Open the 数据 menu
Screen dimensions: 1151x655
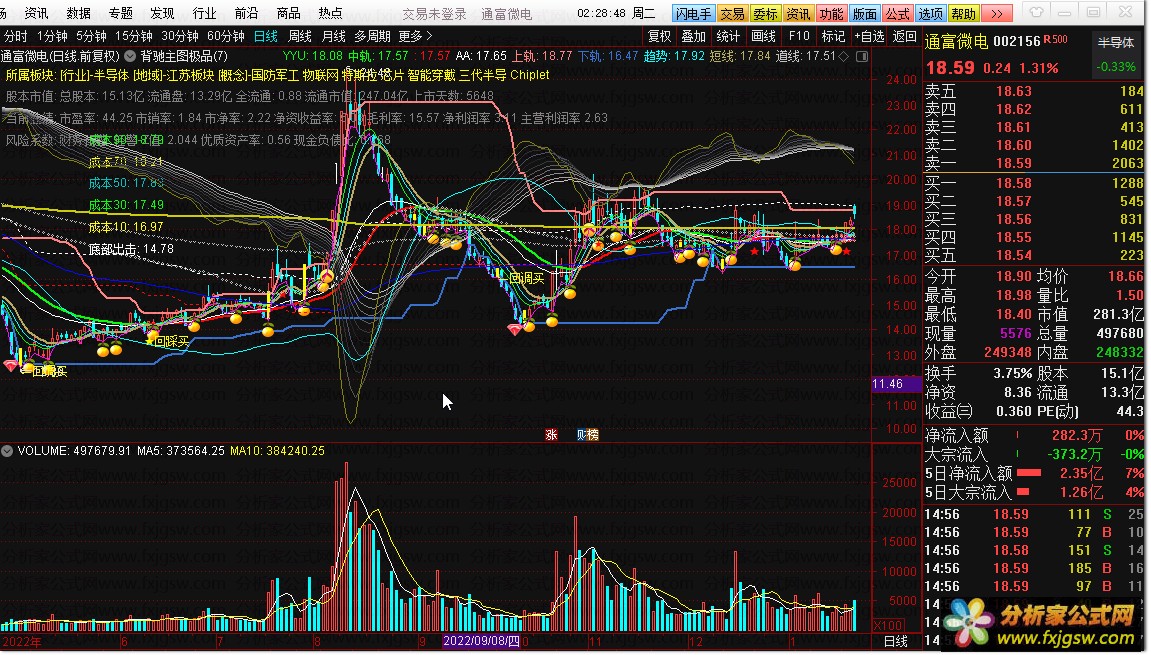click(x=79, y=13)
